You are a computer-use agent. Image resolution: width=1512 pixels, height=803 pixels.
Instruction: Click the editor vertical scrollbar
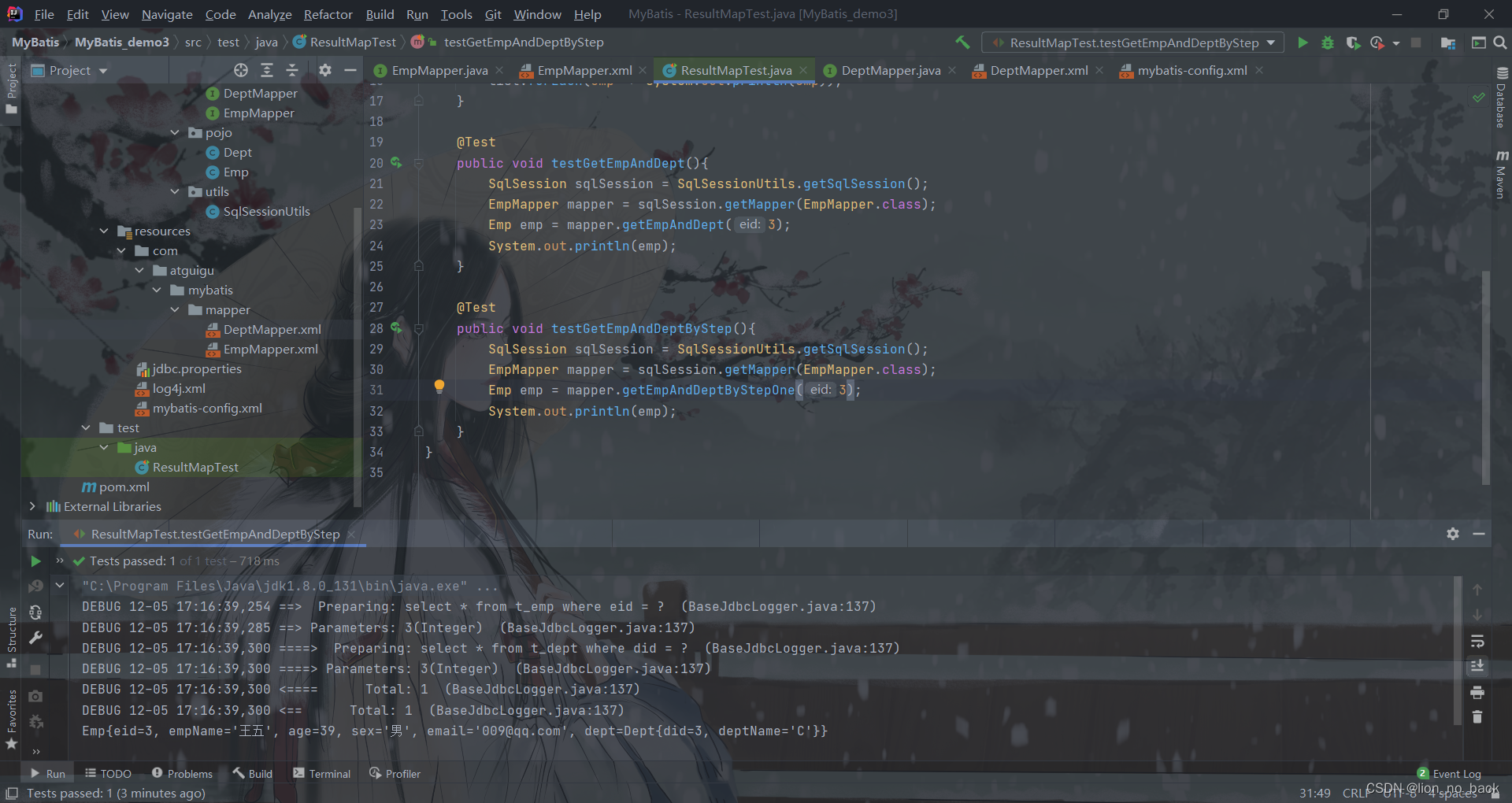(x=1485, y=378)
